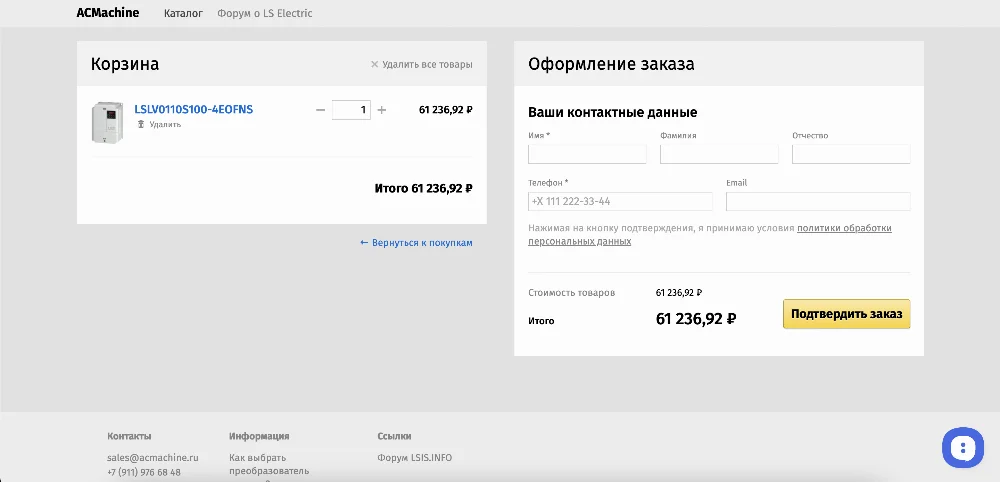
Task: Focus the Email input field
Action: (818, 201)
